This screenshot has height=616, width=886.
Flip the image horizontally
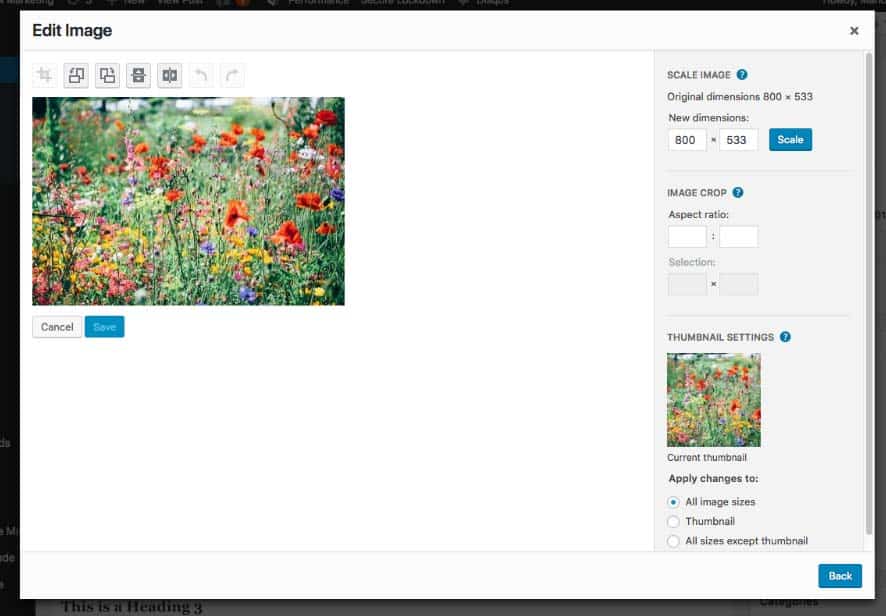tap(169, 75)
